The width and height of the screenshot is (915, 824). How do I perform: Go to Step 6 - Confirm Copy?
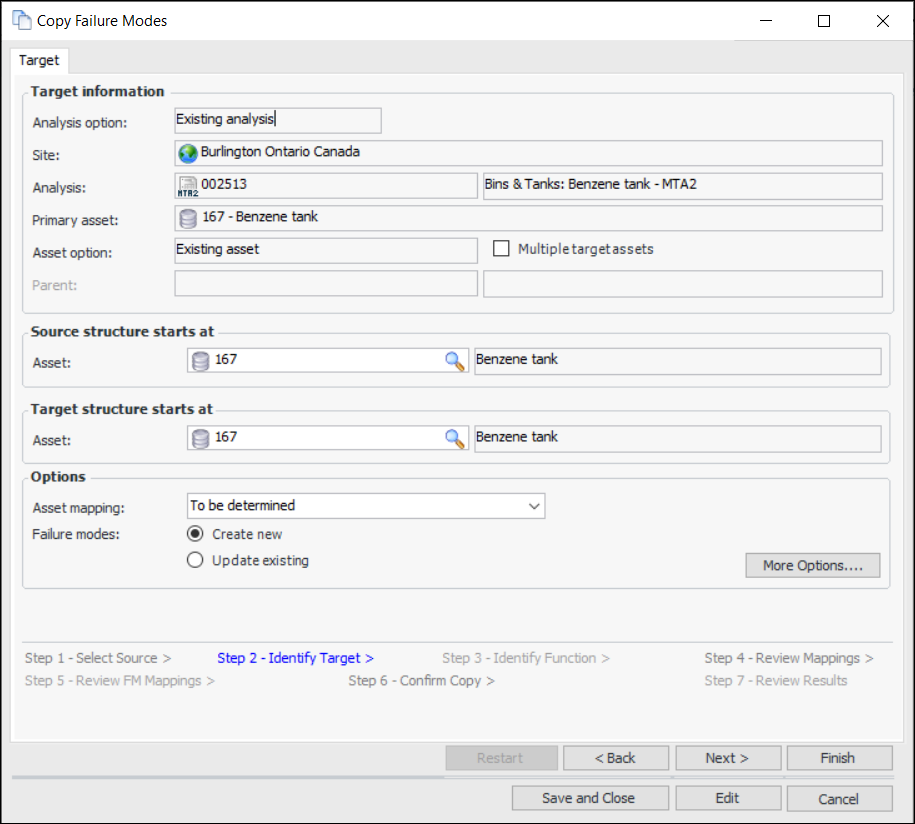tap(421, 681)
